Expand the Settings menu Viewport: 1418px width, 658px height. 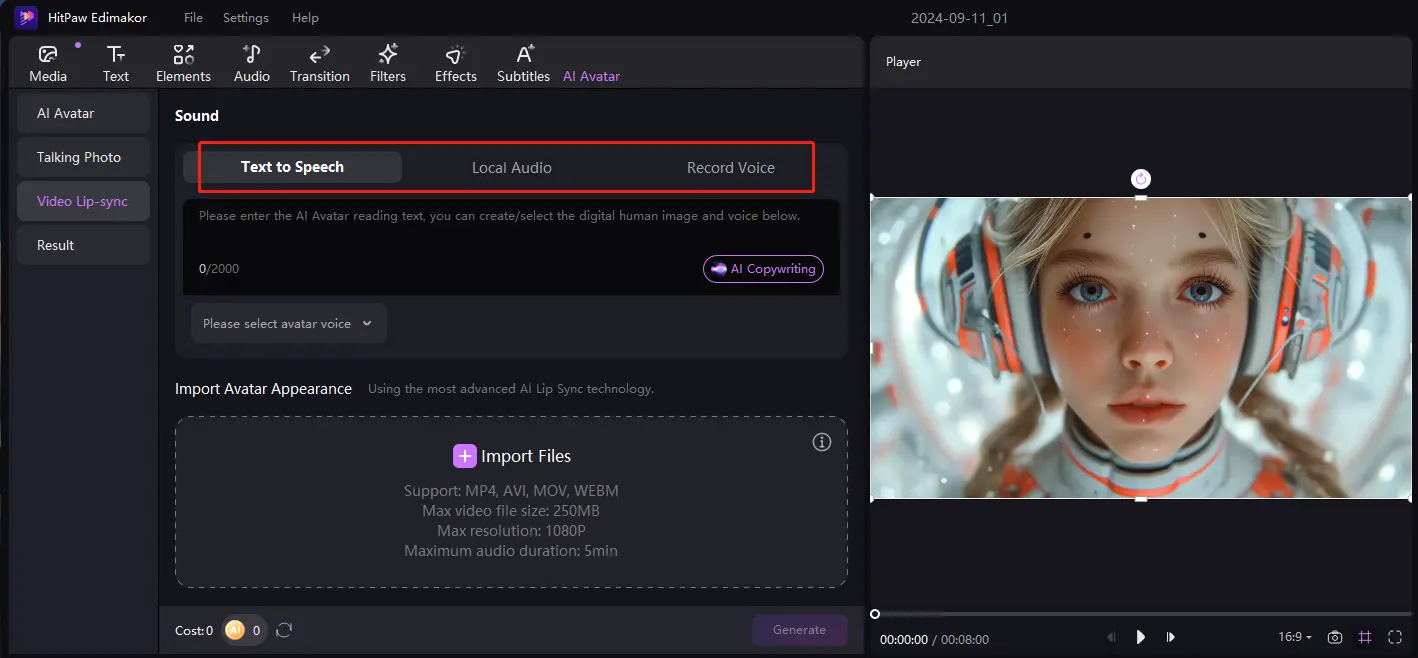coord(245,17)
